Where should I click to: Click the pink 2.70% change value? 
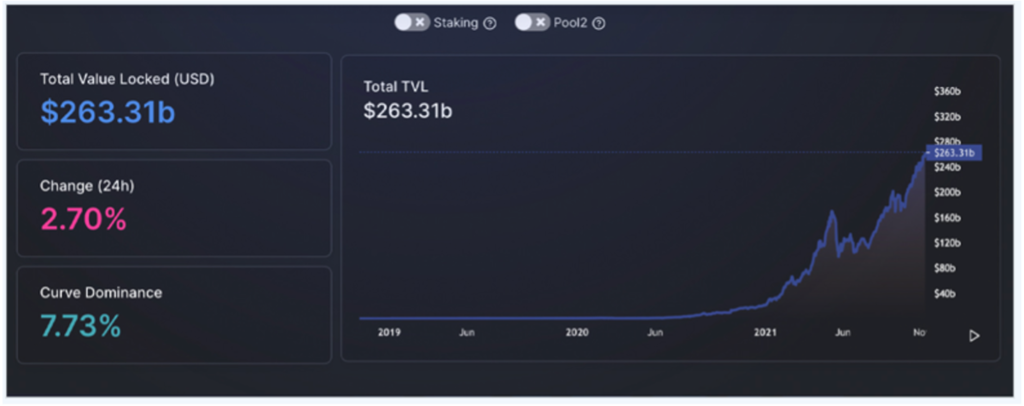pos(83,219)
